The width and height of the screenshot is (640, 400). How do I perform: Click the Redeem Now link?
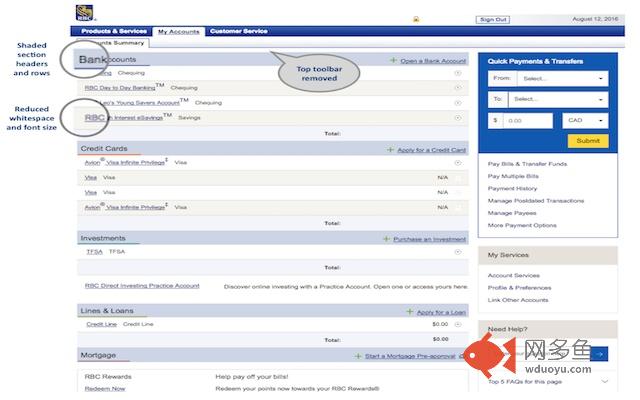coord(105,389)
